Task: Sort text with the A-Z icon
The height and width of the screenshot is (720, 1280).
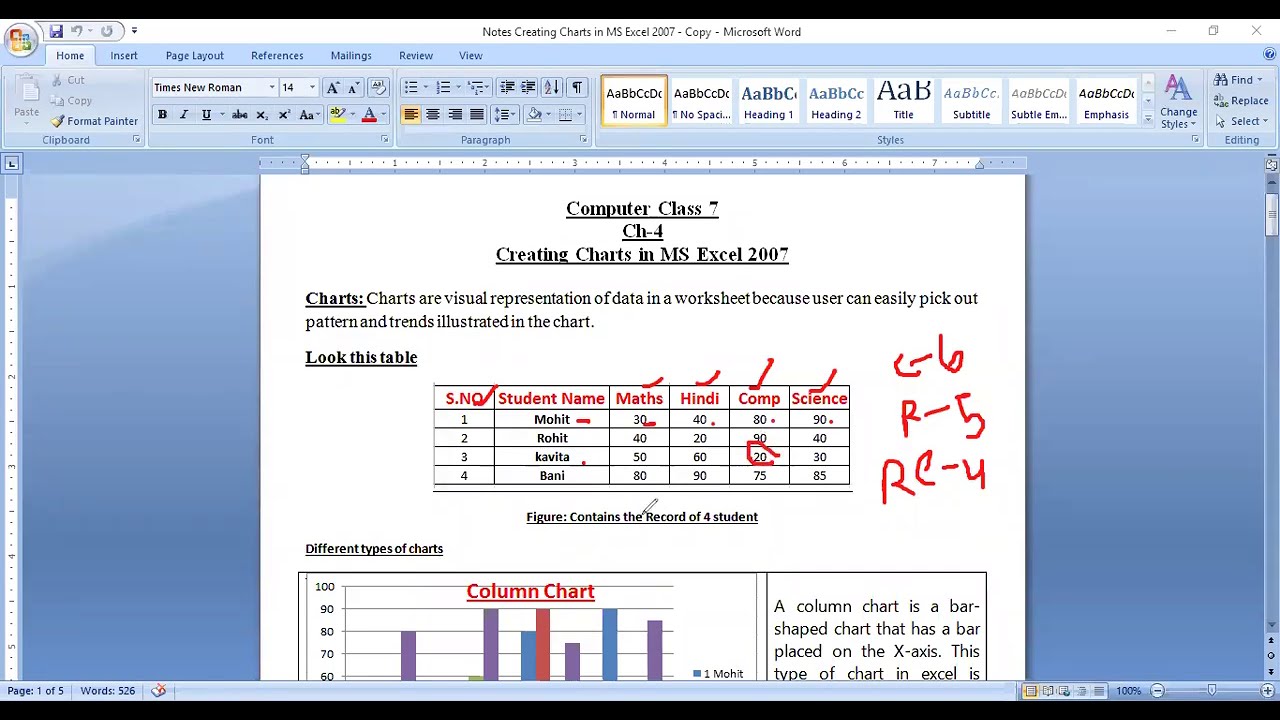Action: click(x=553, y=88)
